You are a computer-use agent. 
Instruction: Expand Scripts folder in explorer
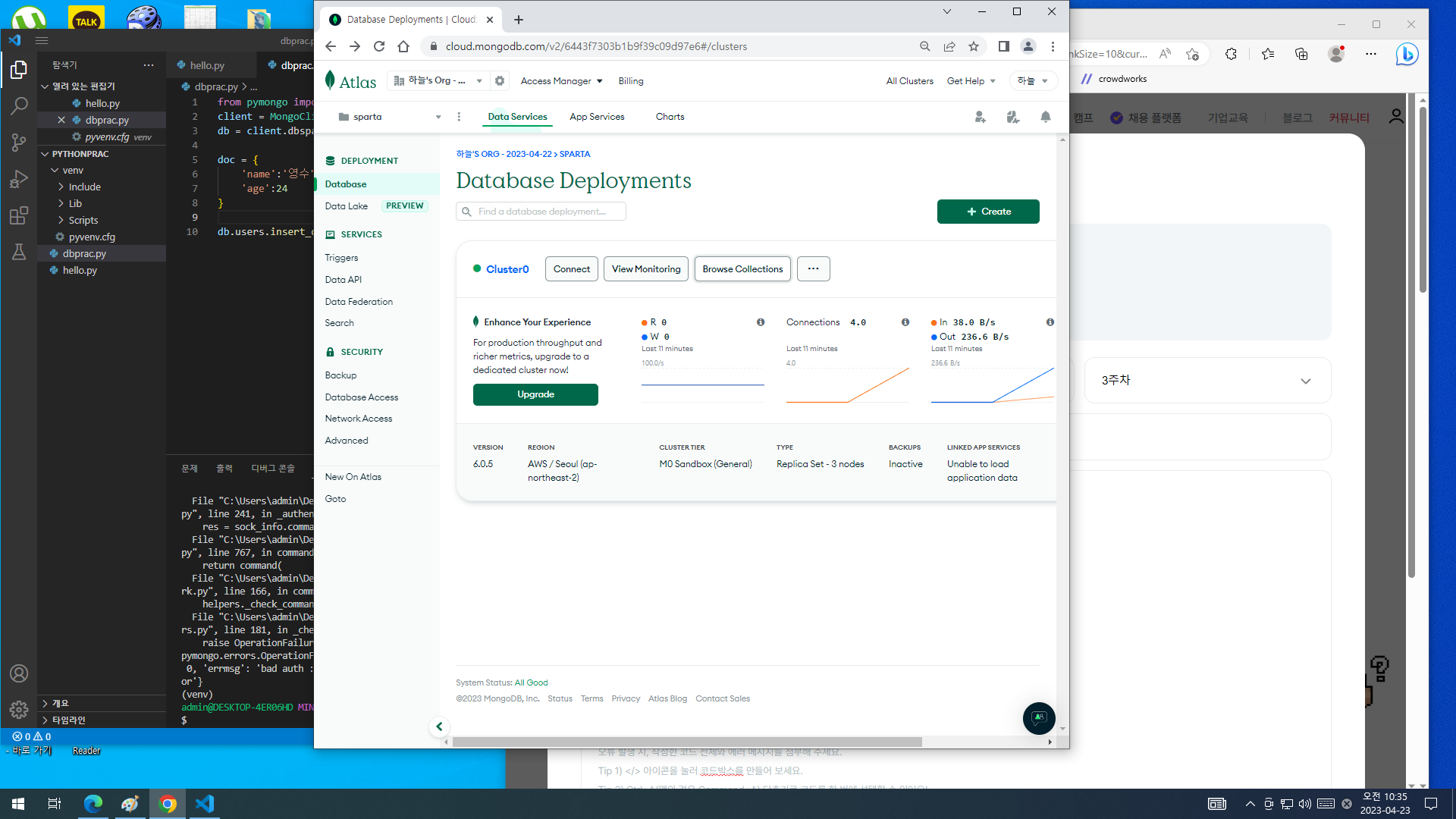[102, 221]
